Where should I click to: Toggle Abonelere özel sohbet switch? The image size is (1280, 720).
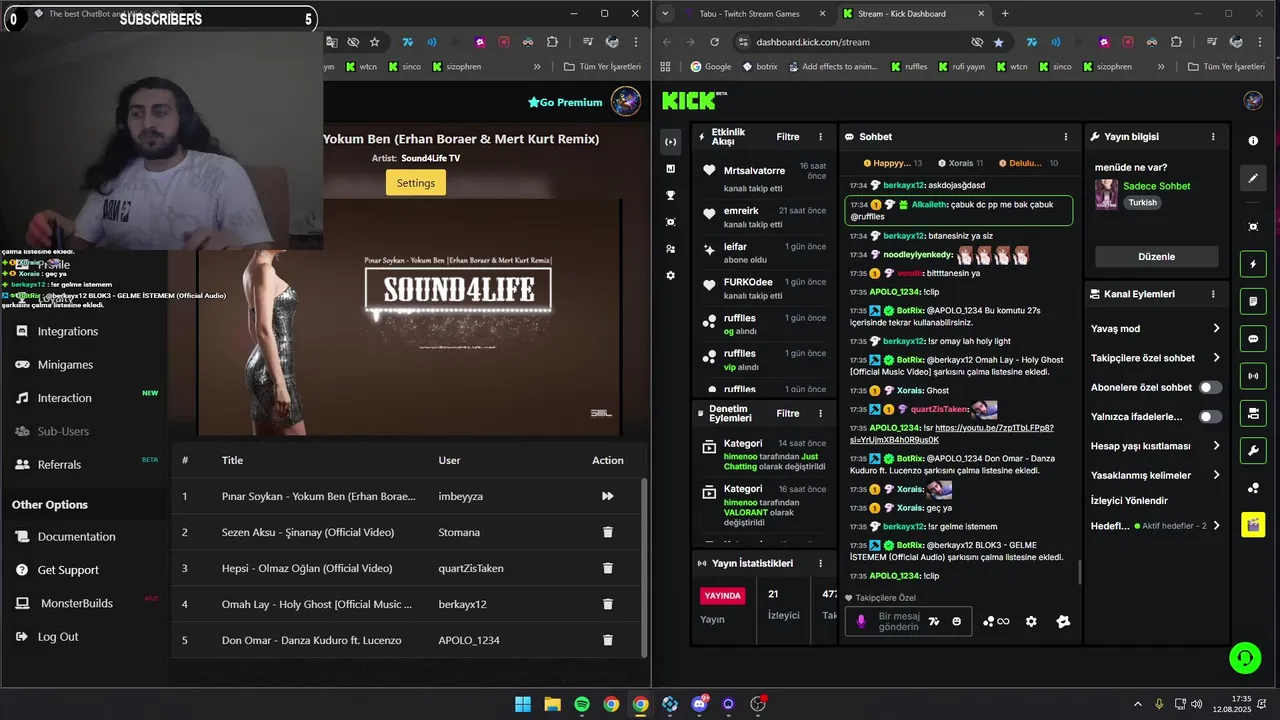[x=1210, y=387]
